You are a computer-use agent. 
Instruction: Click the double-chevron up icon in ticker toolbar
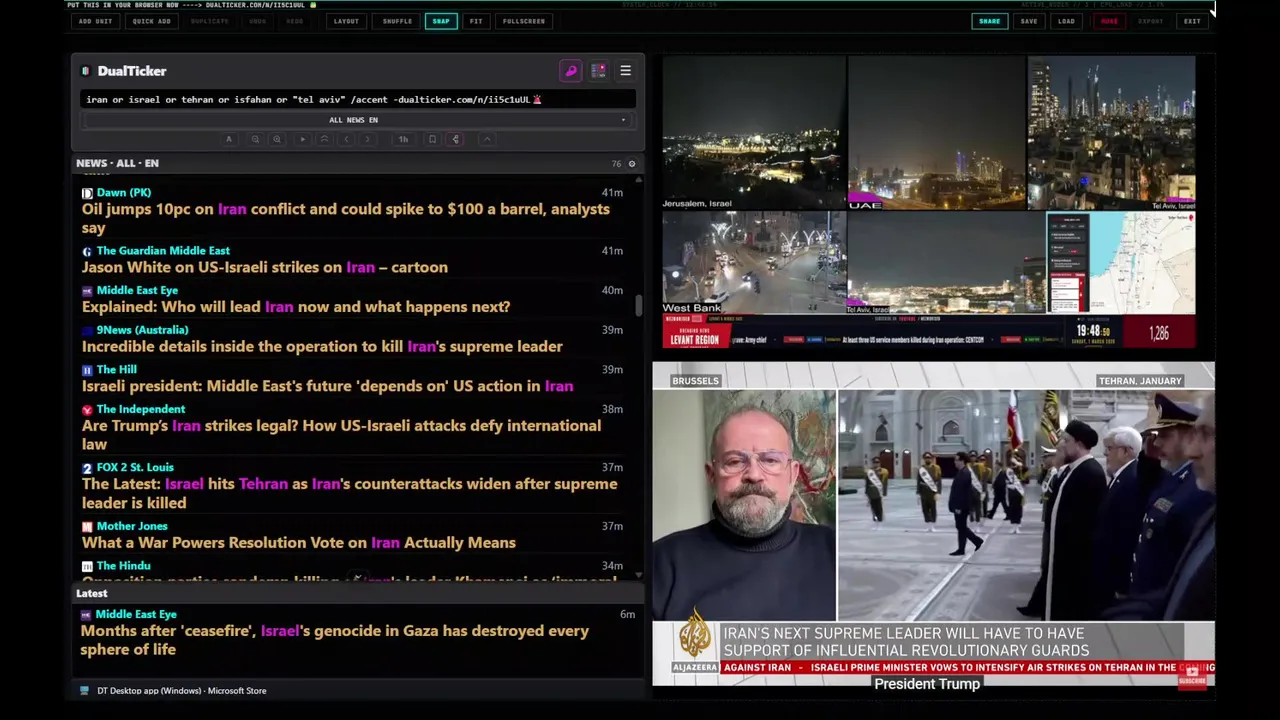(x=324, y=139)
